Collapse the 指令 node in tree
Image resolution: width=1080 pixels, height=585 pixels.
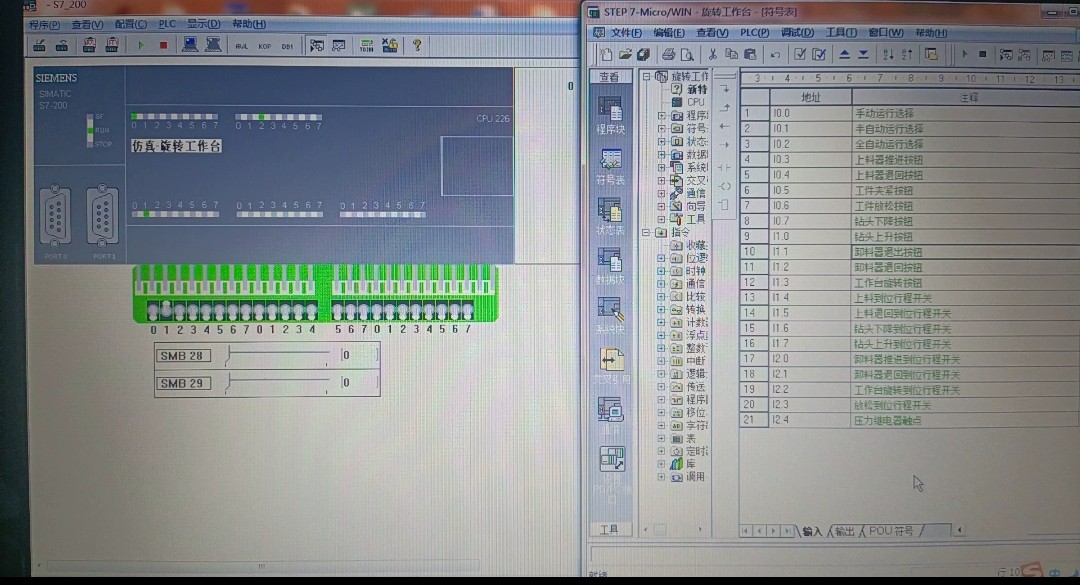(646, 232)
